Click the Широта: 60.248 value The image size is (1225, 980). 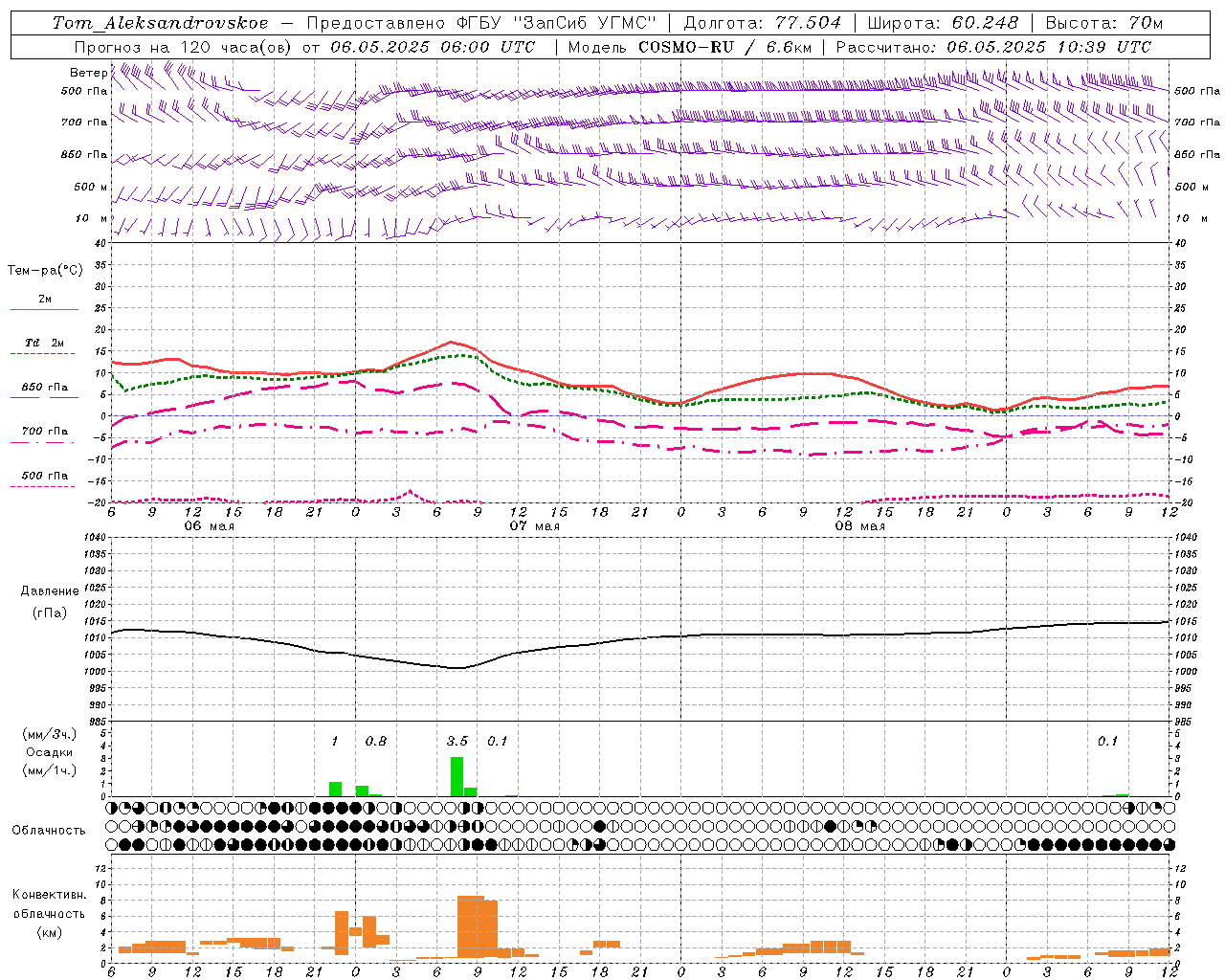point(943,23)
